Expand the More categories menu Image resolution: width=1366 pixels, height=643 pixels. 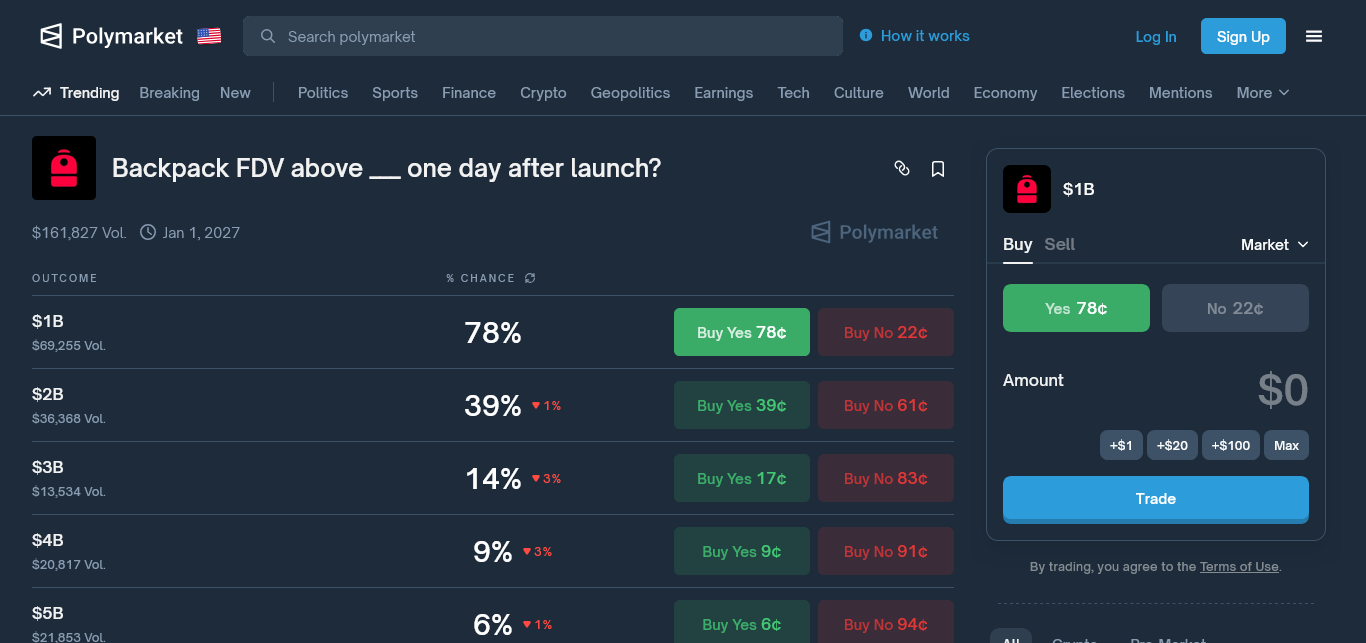click(1262, 93)
